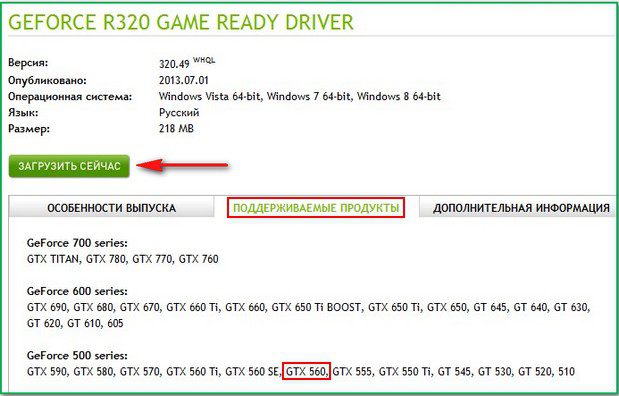Click GTX 650 Ti BOOST in the list

[316, 307]
